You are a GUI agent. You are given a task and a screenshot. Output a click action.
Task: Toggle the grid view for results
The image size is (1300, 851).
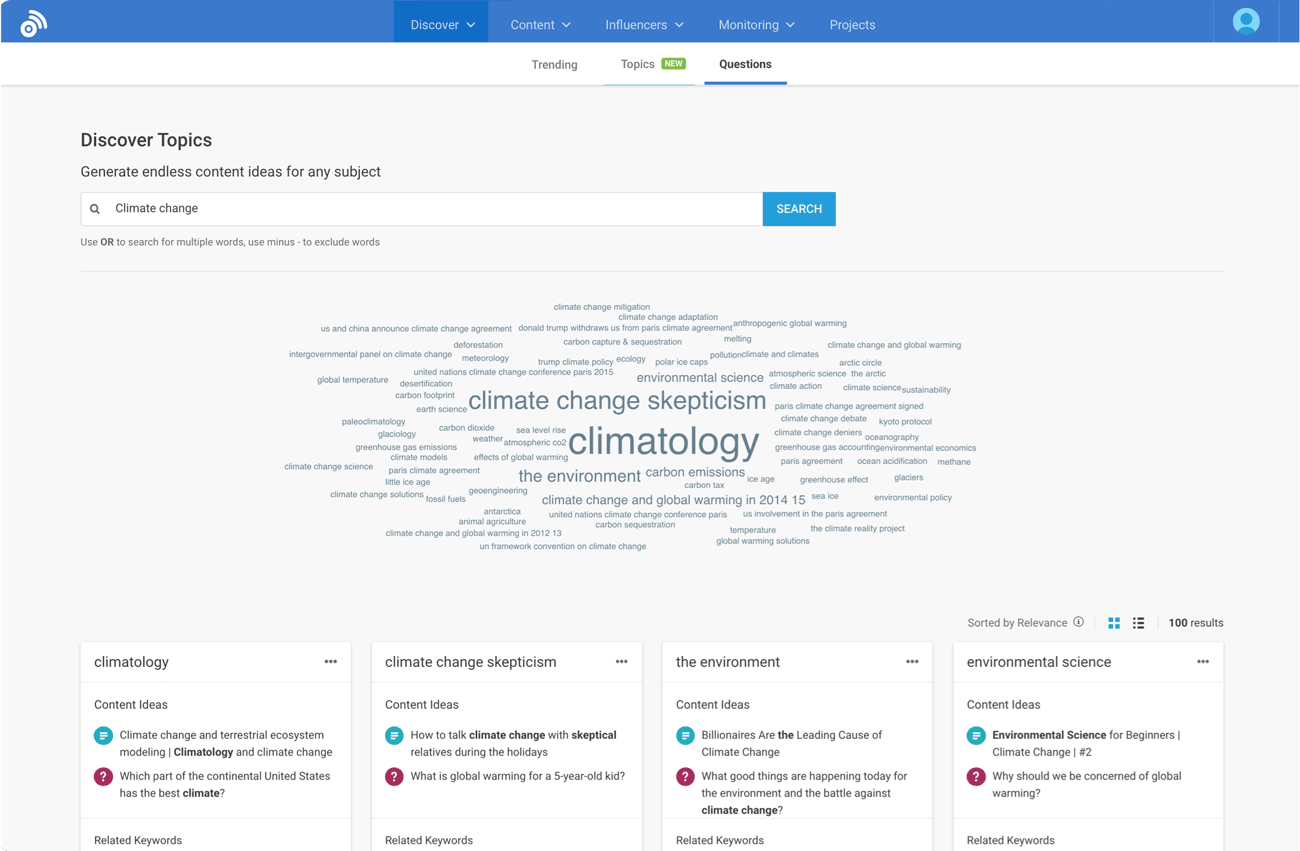tap(1114, 622)
